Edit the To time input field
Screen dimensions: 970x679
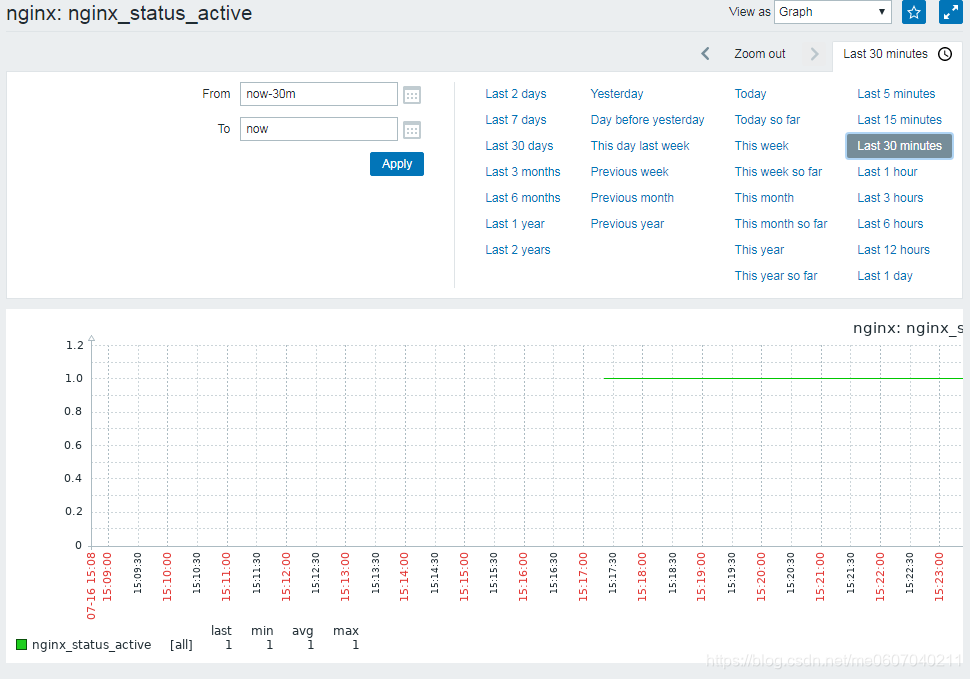coord(319,129)
